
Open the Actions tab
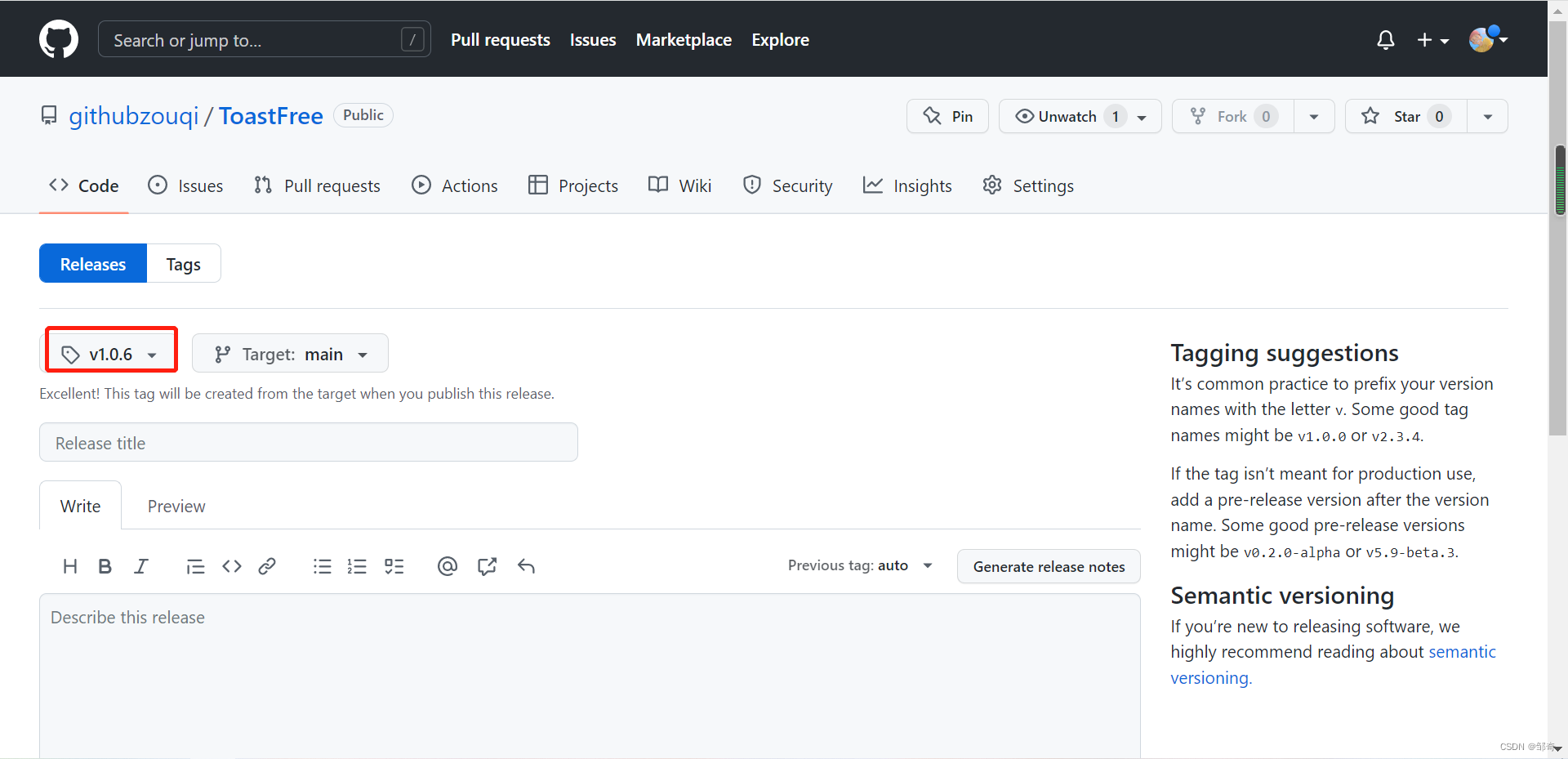[x=455, y=185]
